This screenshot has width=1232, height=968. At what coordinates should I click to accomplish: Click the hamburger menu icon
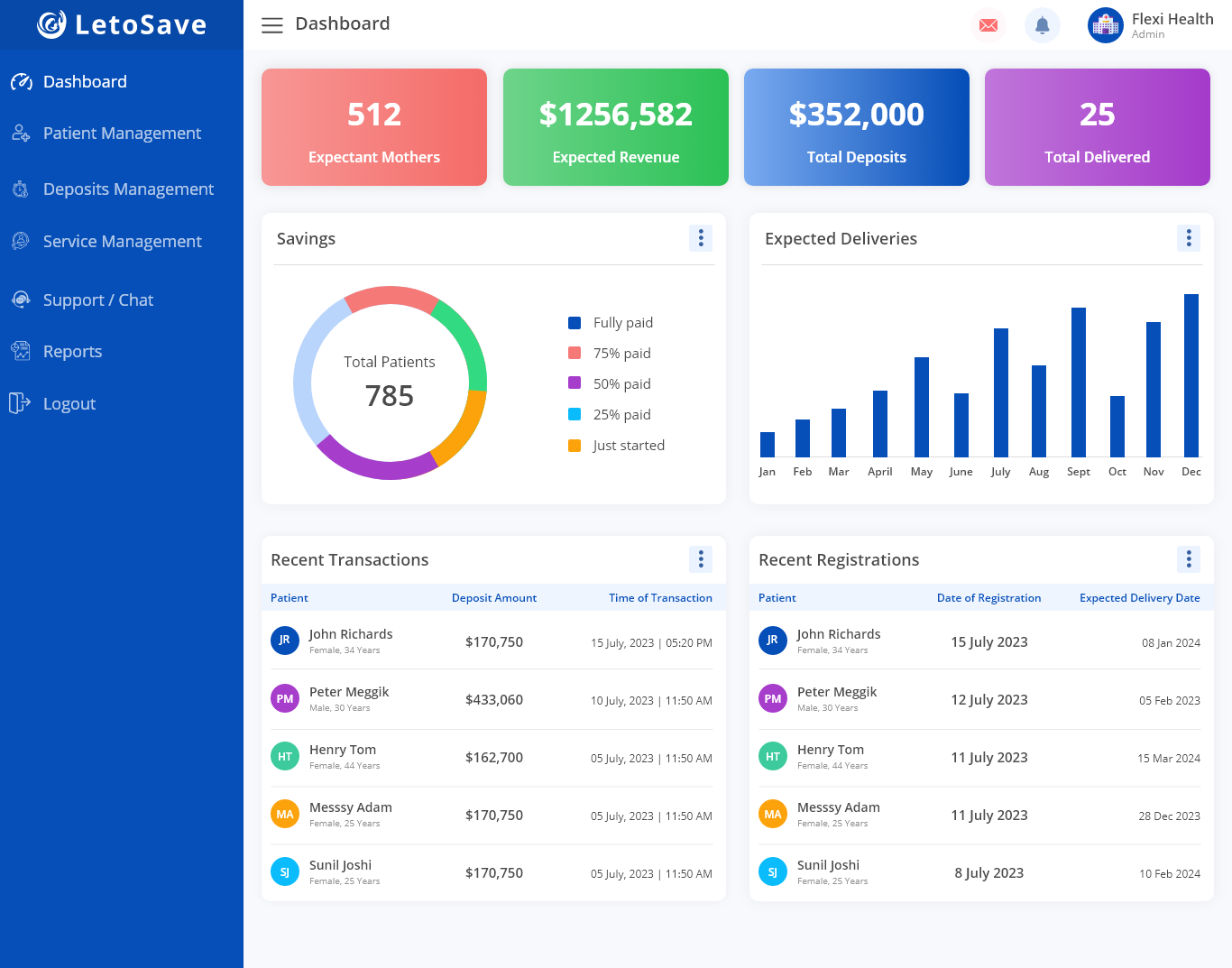coord(271,25)
